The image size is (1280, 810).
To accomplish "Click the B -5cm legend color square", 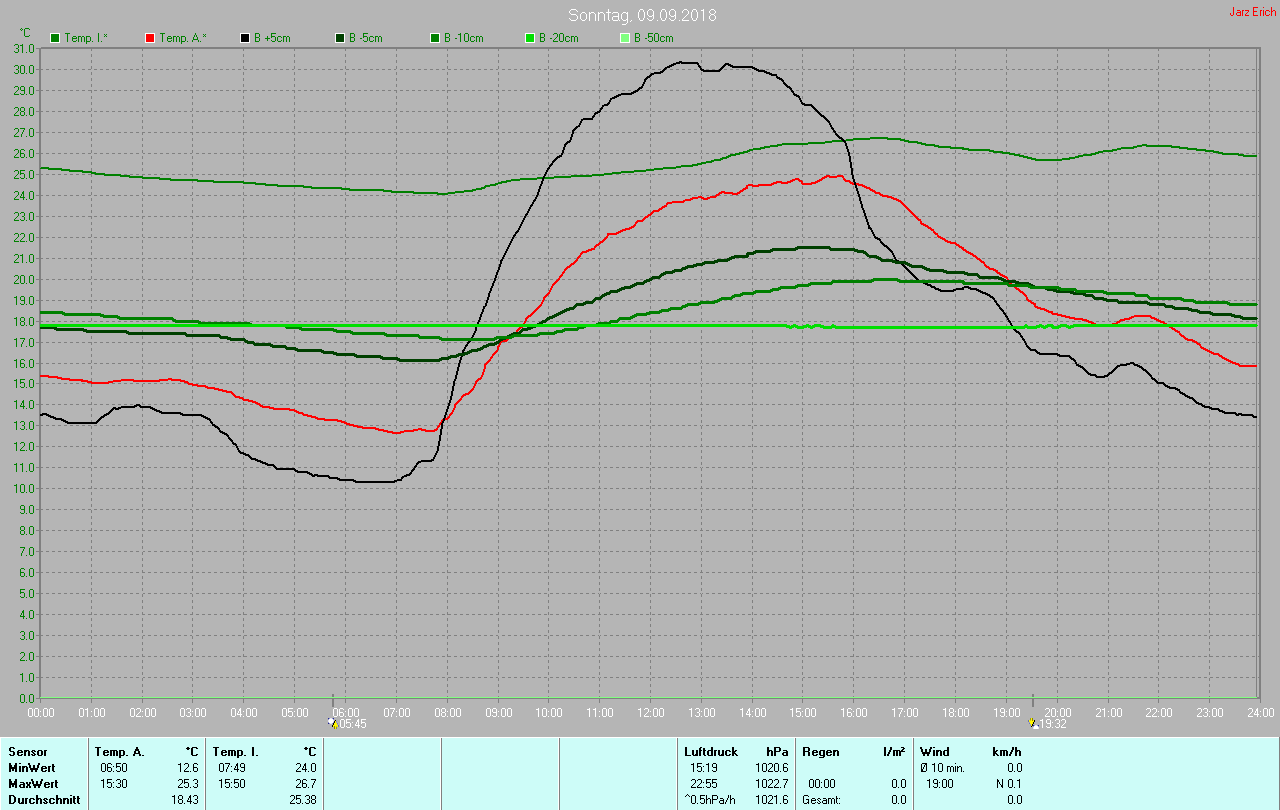I will coord(339,38).
